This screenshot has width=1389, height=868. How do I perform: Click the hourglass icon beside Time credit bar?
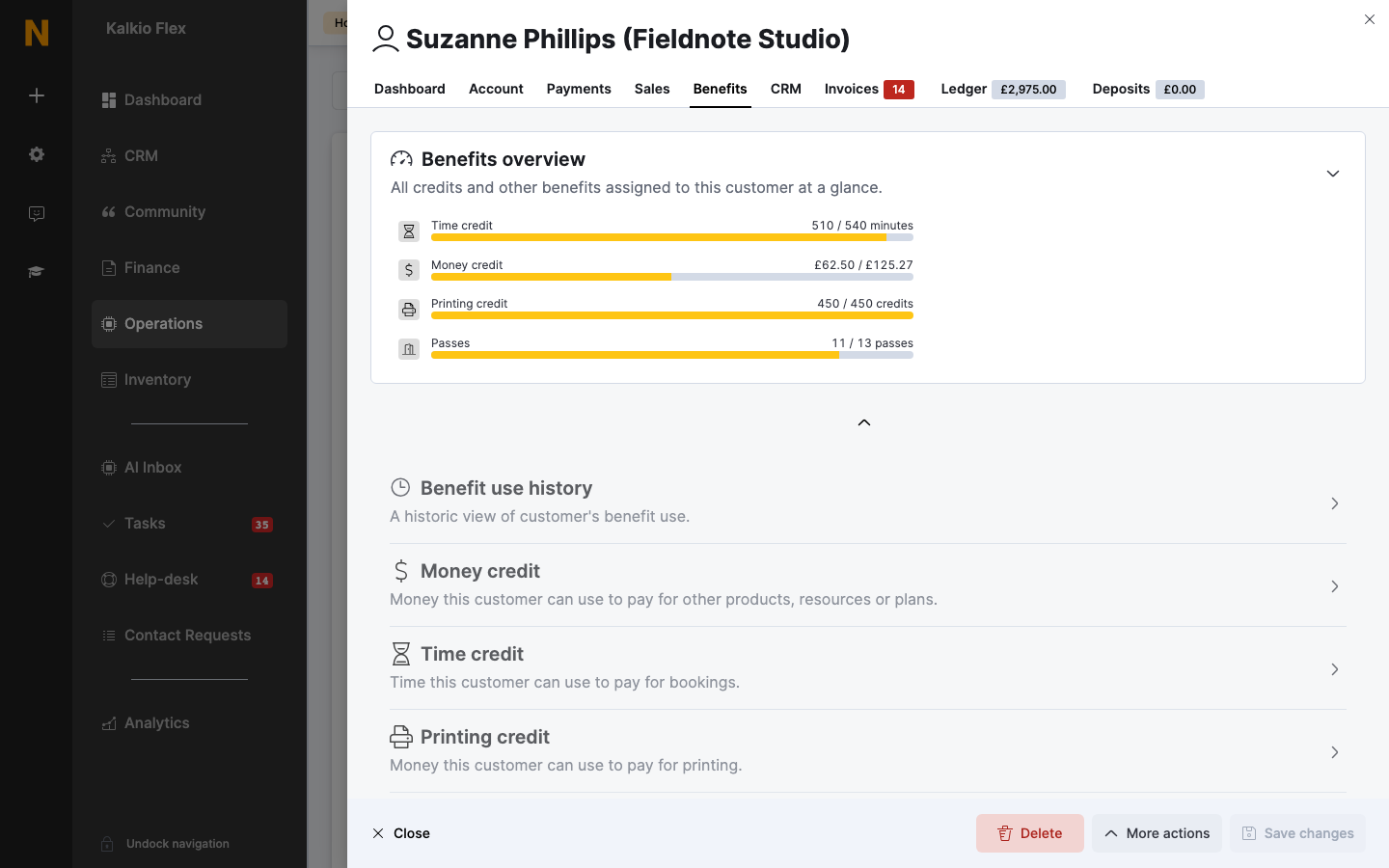409,231
